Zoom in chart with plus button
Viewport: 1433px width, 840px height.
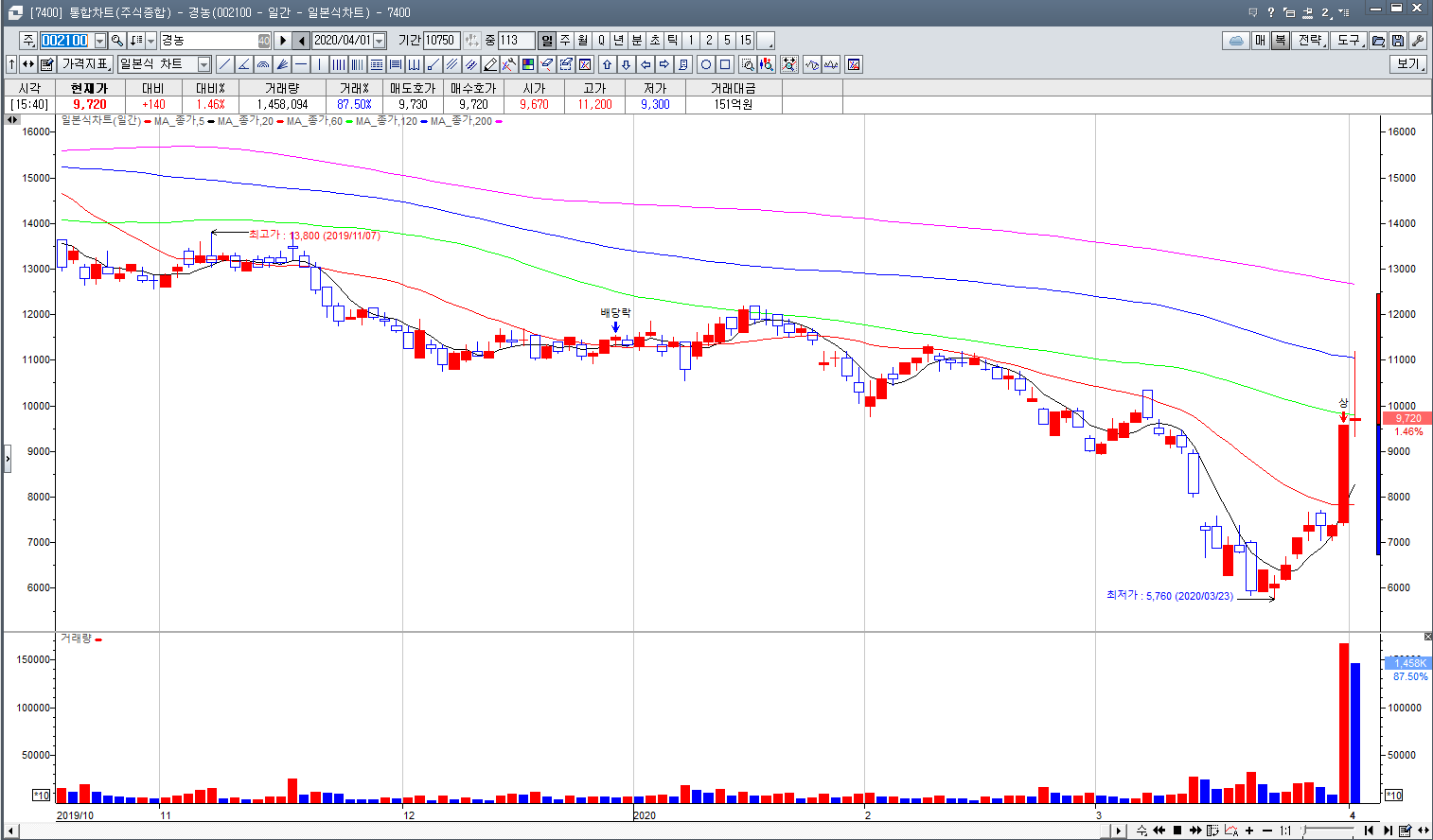1249,831
